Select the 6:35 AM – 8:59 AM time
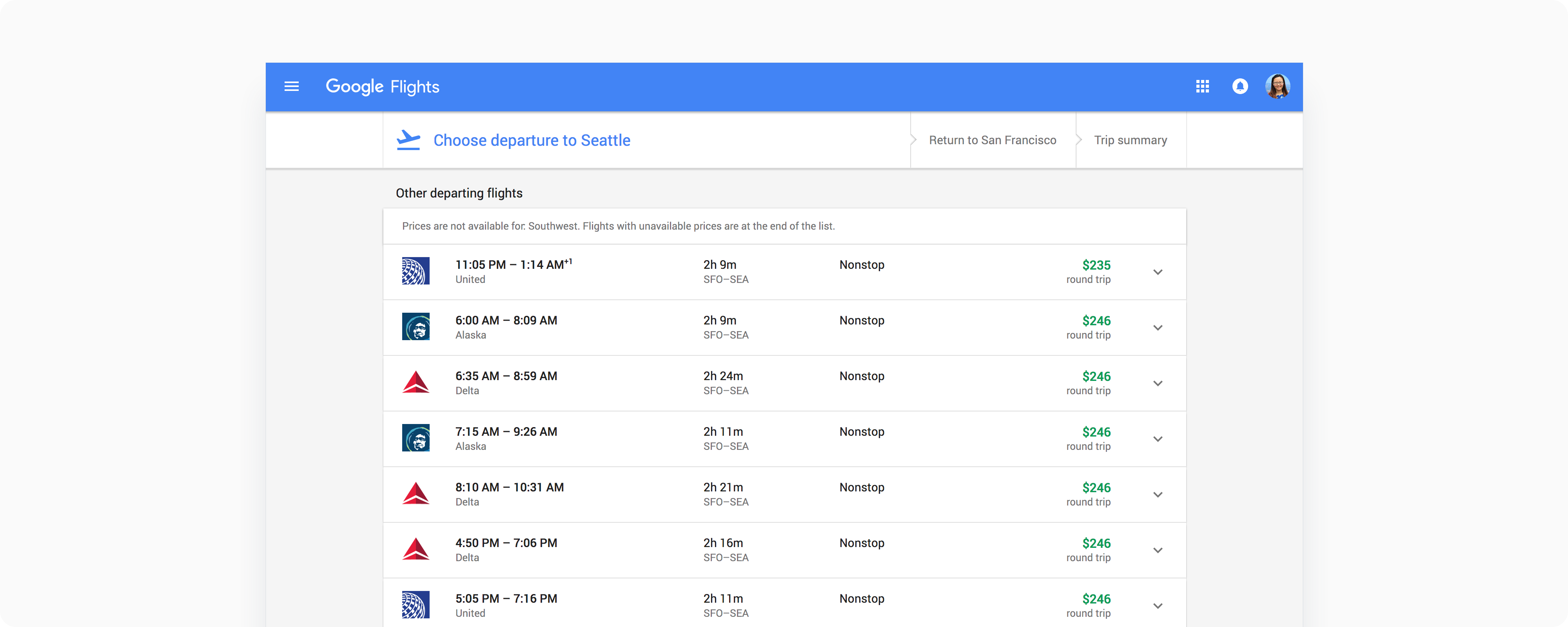1568x627 pixels. point(506,376)
